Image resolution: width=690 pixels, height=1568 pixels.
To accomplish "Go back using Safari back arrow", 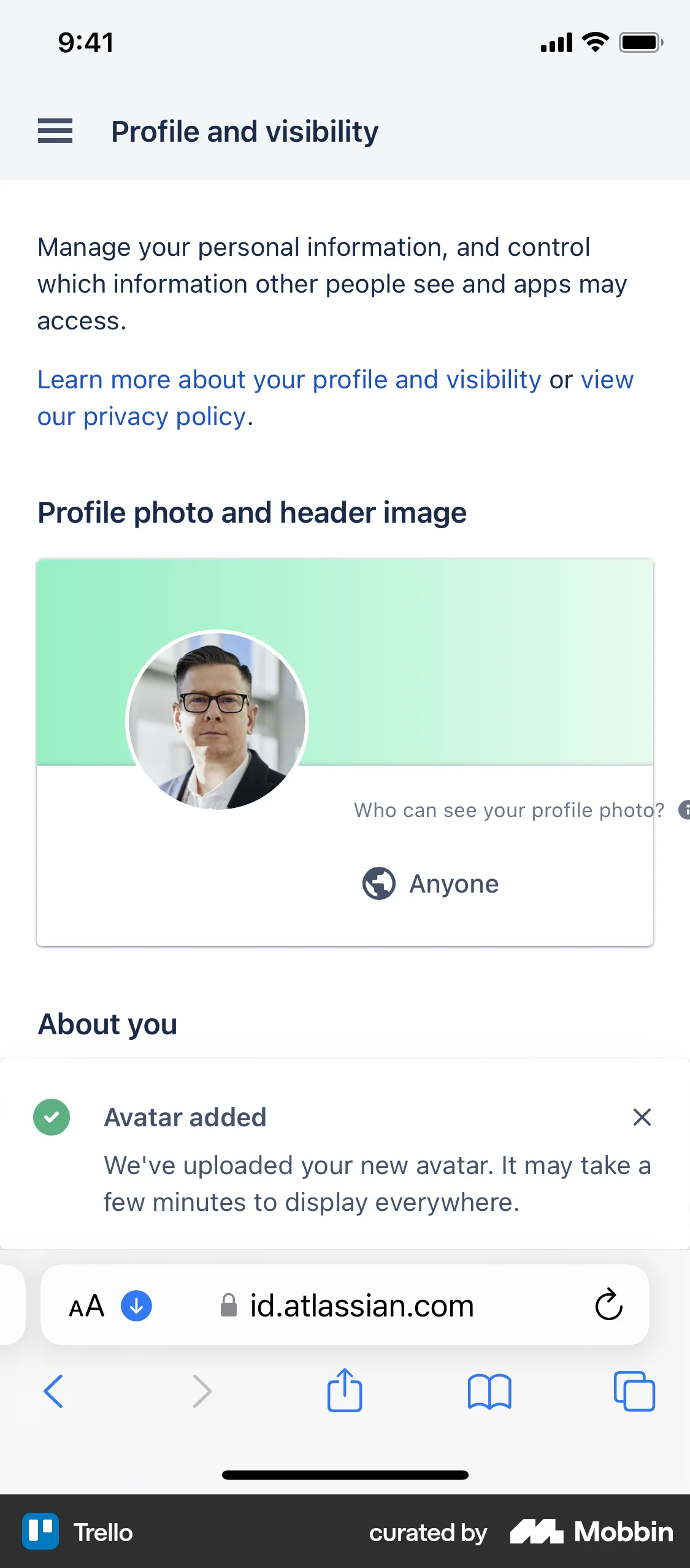I will [54, 1391].
